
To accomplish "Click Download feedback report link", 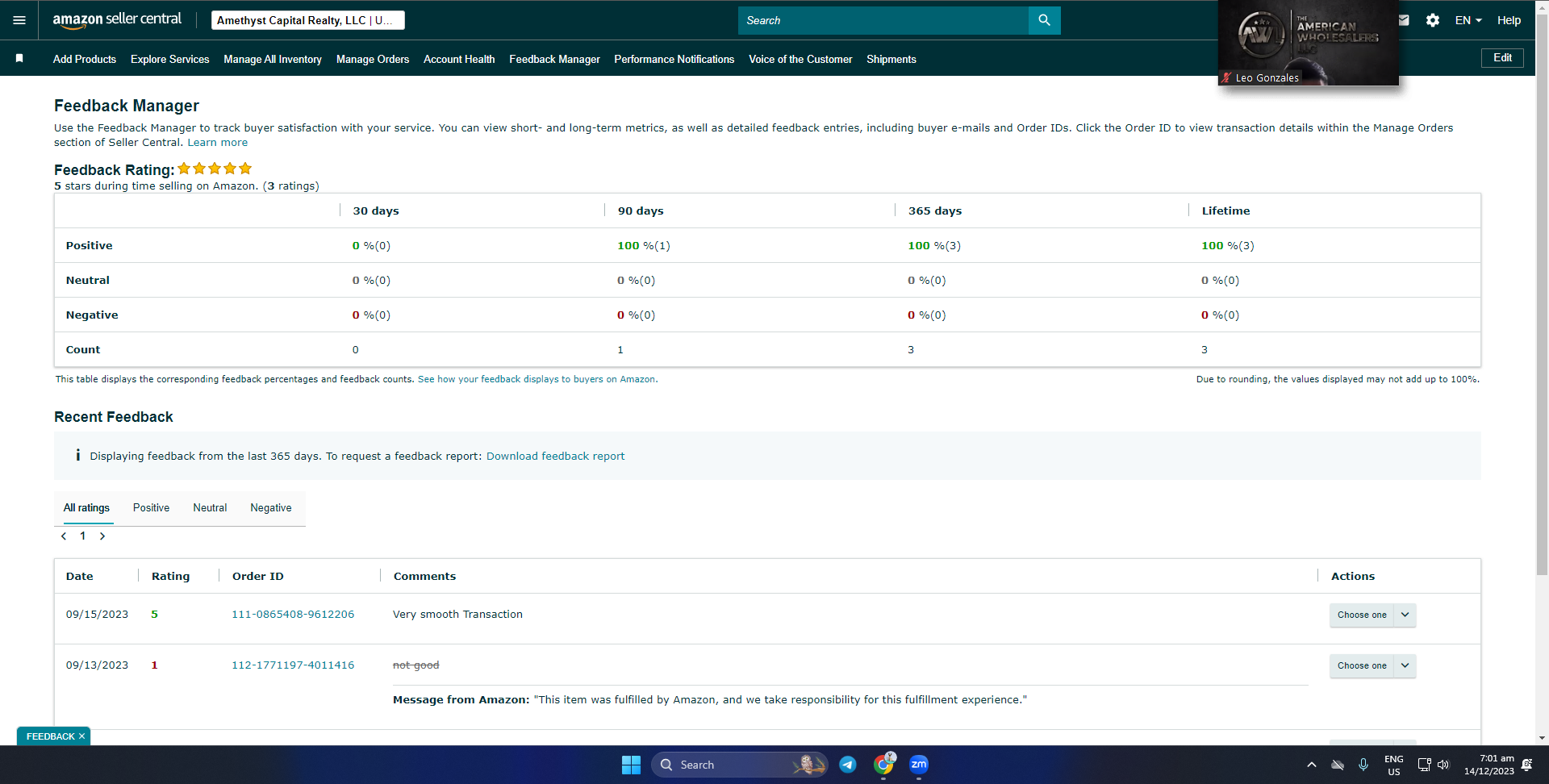I will point(556,457).
